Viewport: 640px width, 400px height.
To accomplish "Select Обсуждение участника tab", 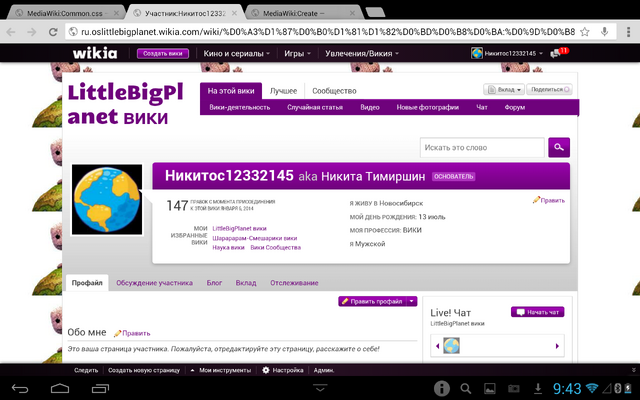I will pyautogui.click(x=154, y=283).
